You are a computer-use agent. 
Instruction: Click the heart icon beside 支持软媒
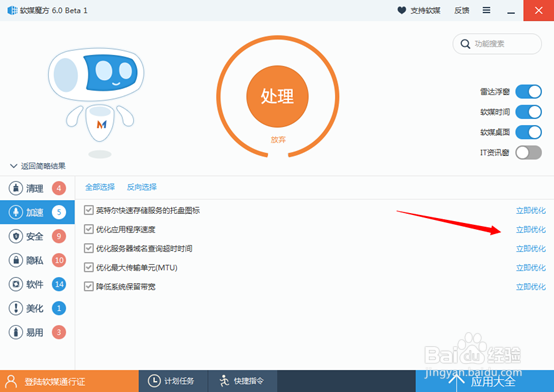401,10
